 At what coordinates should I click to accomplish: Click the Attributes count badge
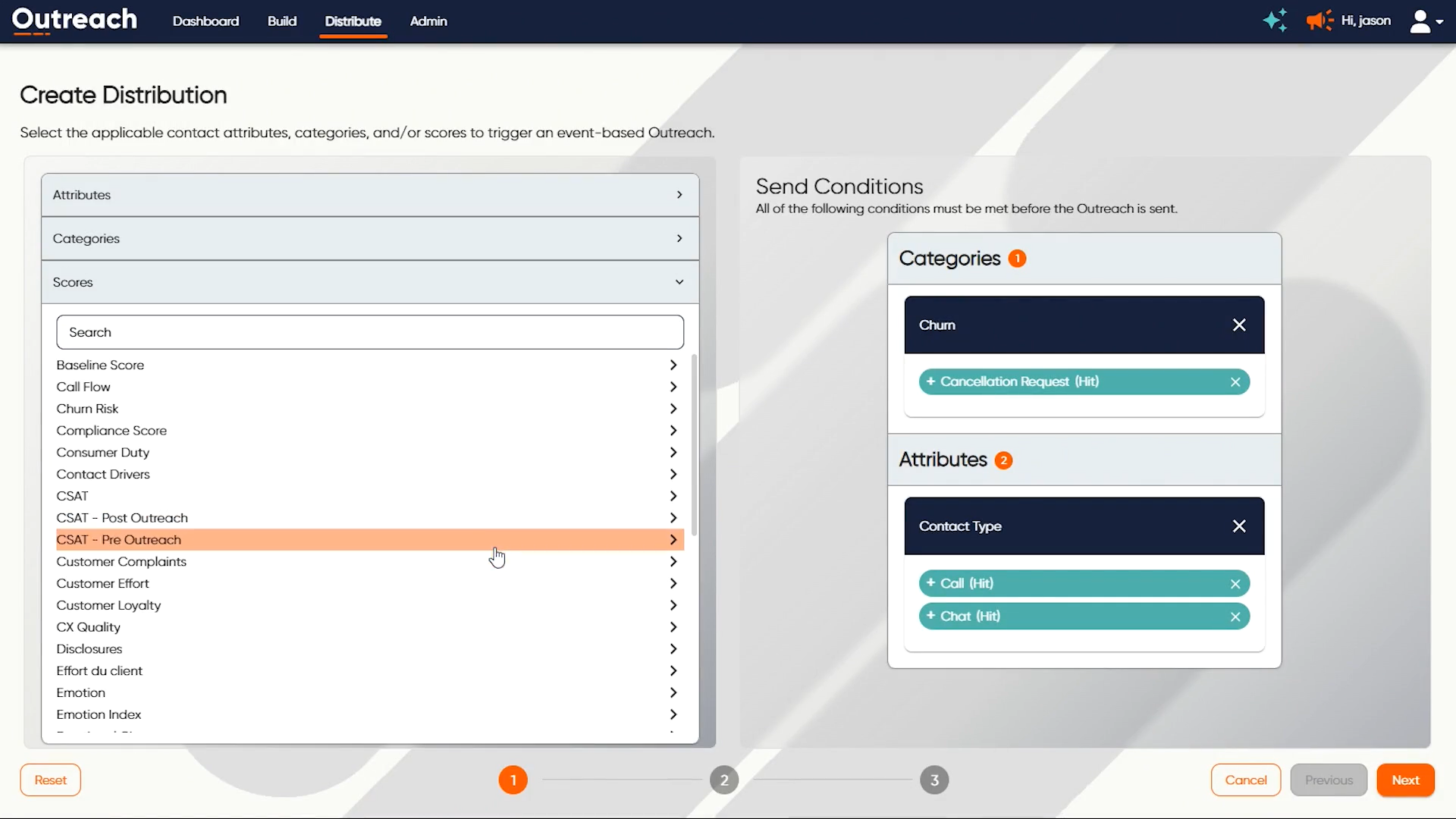tap(1003, 460)
